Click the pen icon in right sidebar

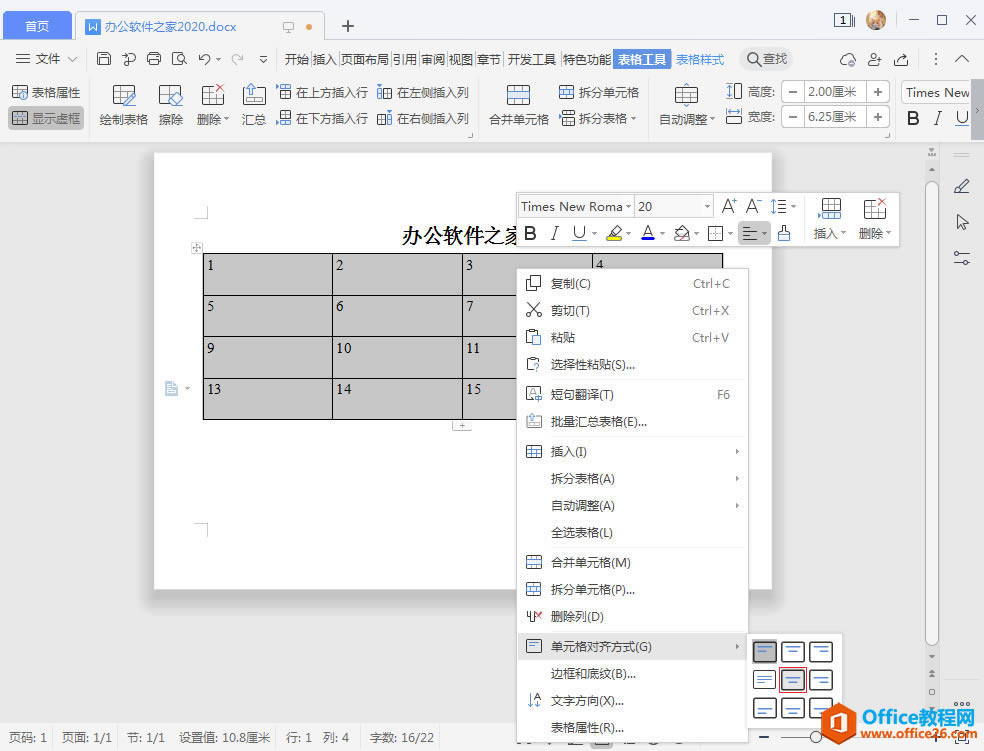961,186
